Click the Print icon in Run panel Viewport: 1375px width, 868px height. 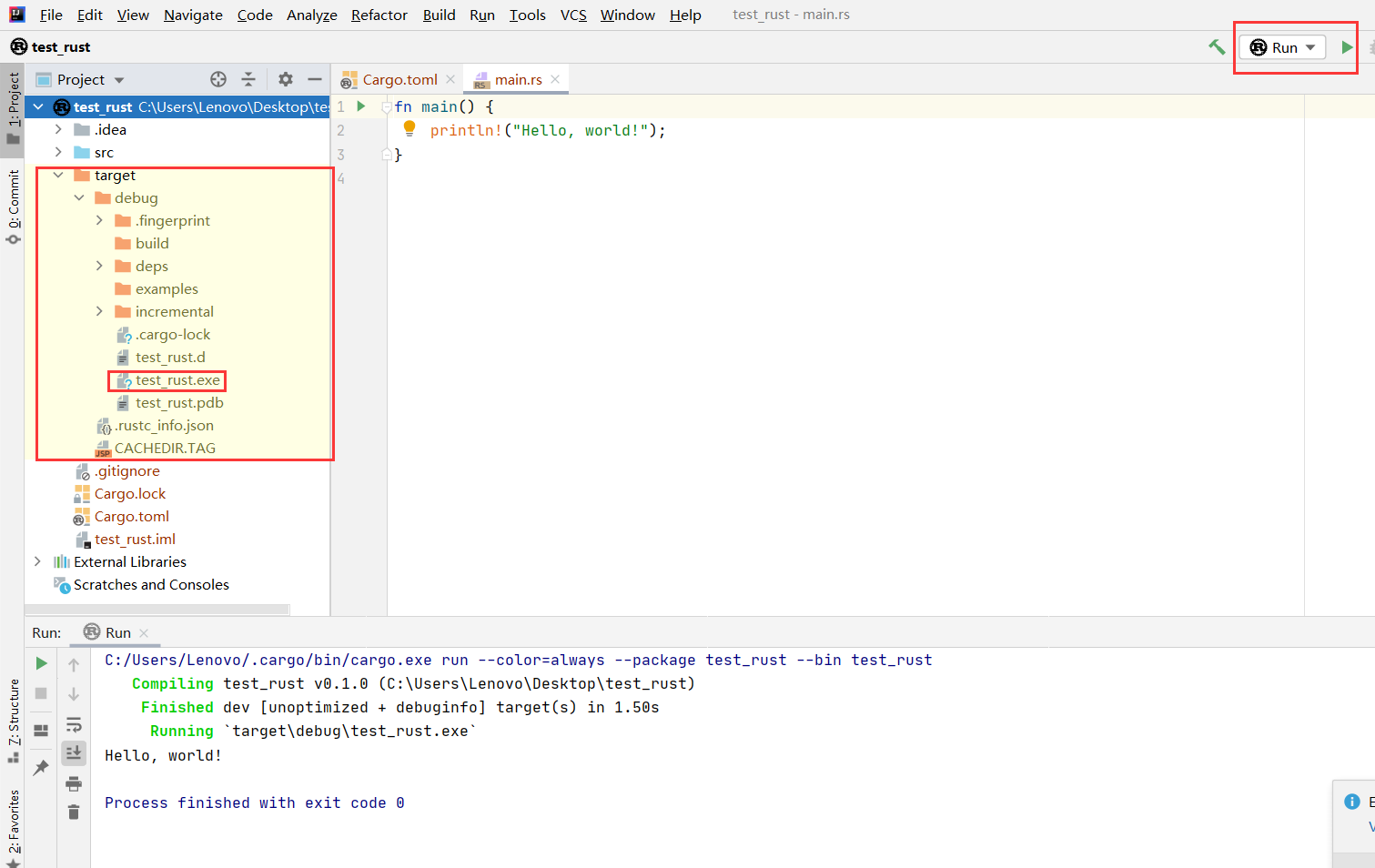[x=74, y=783]
